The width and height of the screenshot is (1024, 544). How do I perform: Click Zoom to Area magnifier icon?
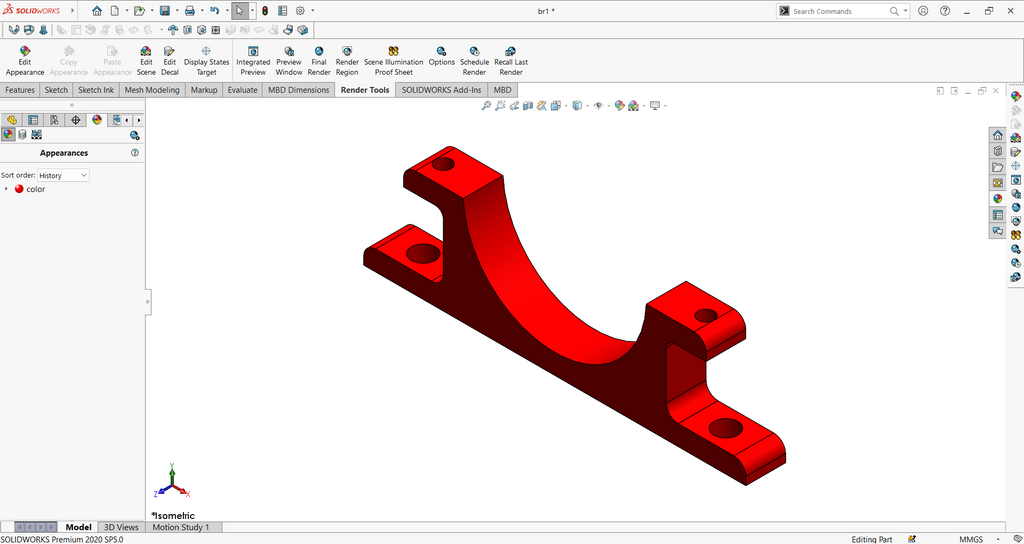pyautogui.click(x=500, y=105)
